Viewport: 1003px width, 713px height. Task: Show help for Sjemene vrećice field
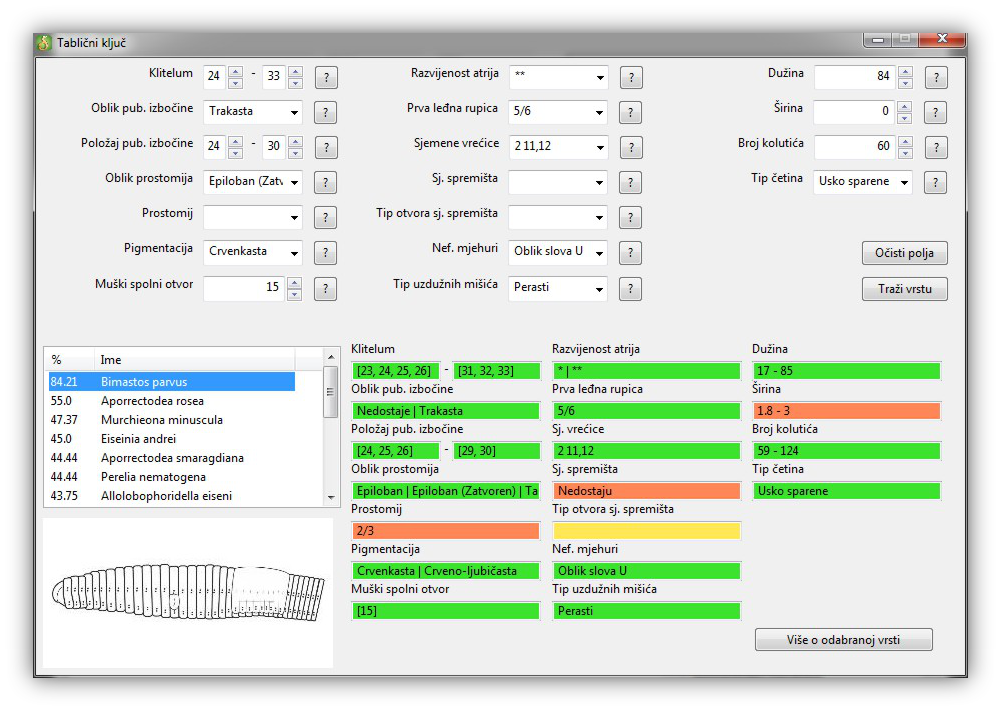[x=630, y=148]
